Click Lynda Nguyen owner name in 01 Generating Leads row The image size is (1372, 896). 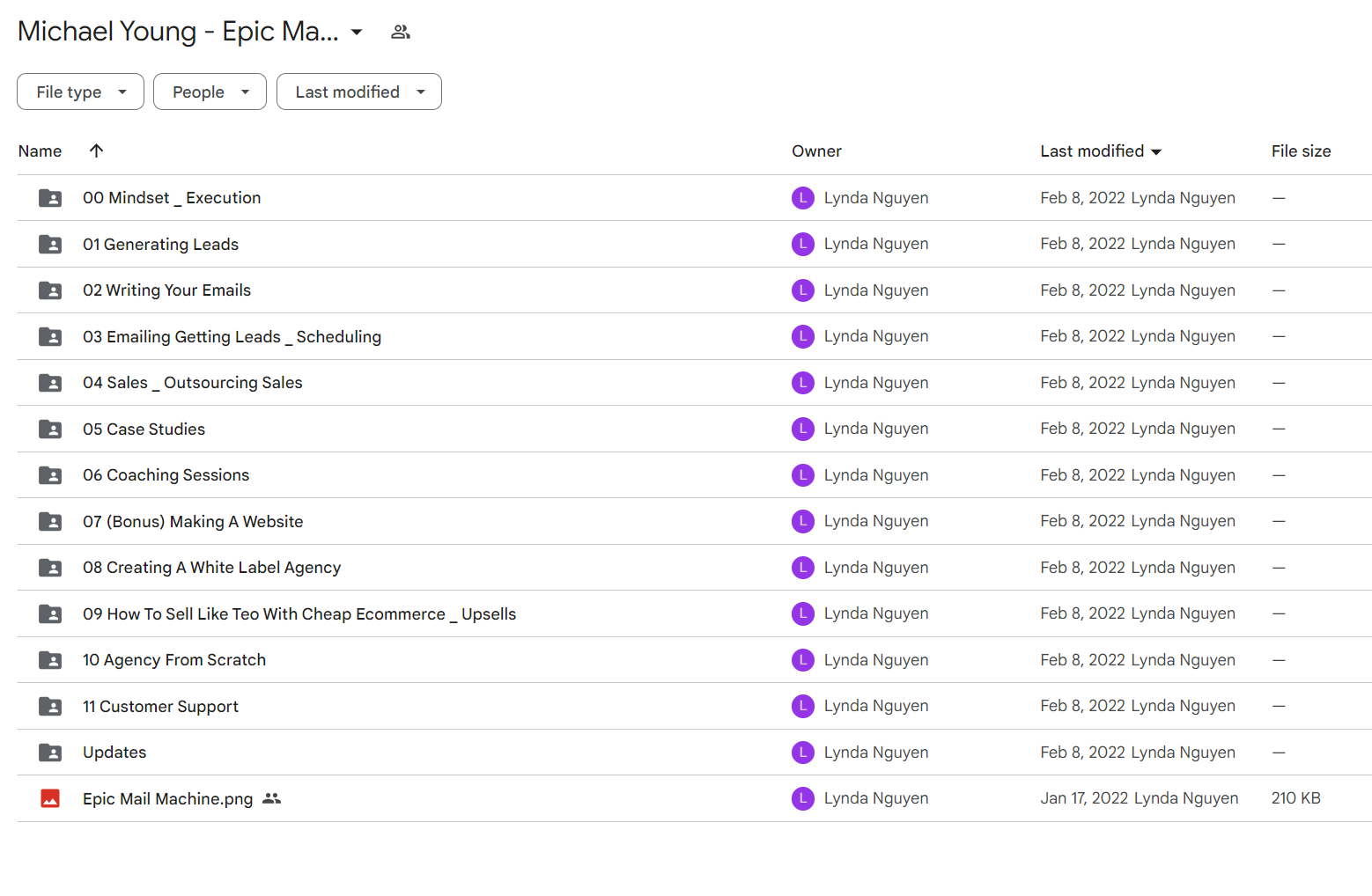point(876,244)
